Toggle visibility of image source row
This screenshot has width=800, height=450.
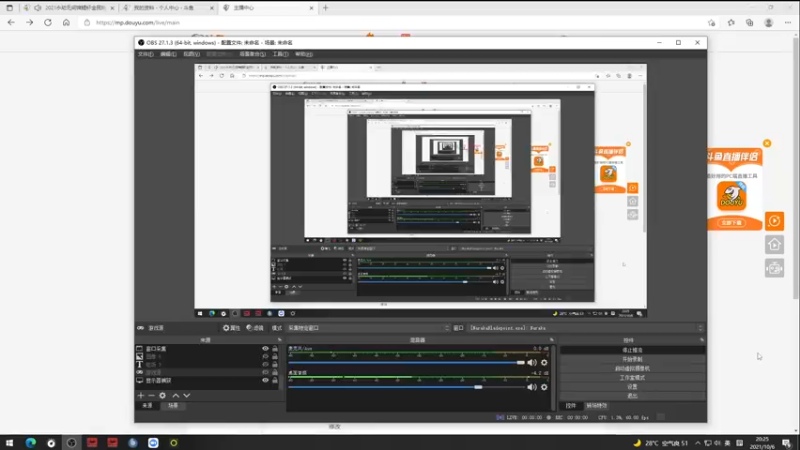(x=265, y=357)
